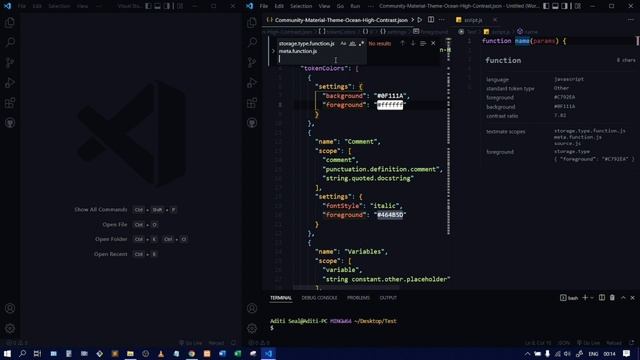Open Explorer in the right VS Code window

pyautogui.click(x=252, y=22)
